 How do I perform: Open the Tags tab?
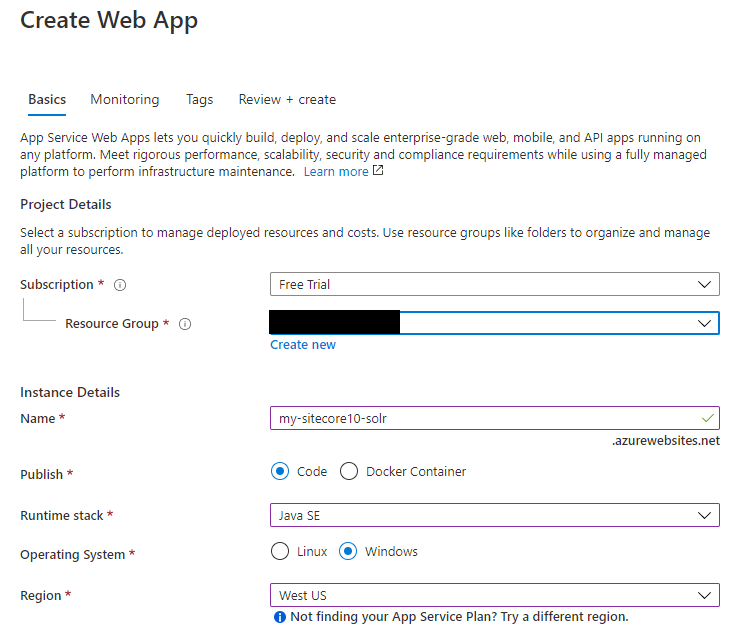[199, 99]
